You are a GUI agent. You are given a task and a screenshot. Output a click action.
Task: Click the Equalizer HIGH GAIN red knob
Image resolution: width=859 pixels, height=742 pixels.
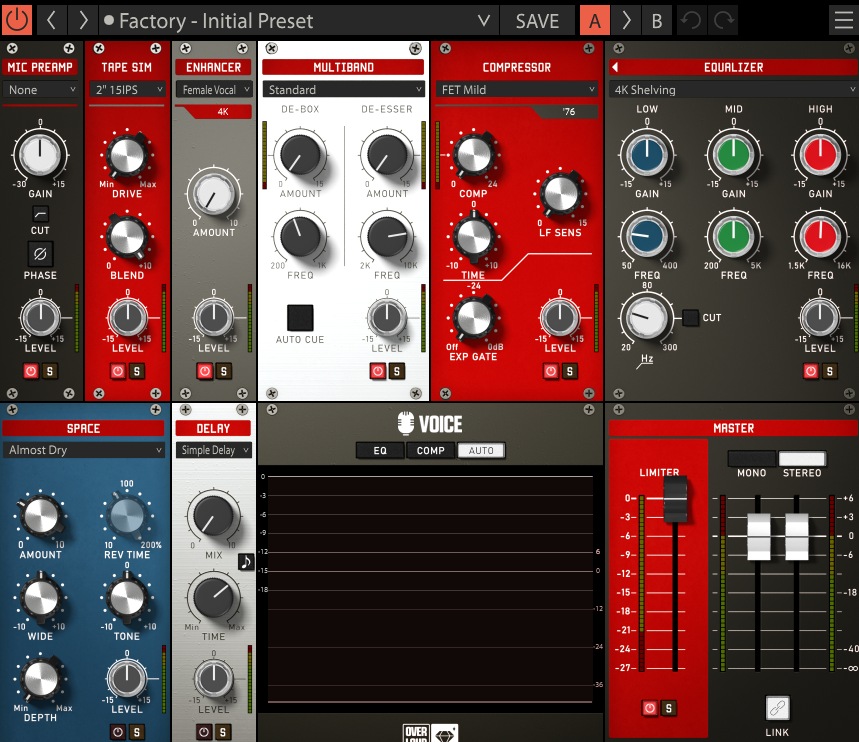pyautogui.click(x=820, y=155)
